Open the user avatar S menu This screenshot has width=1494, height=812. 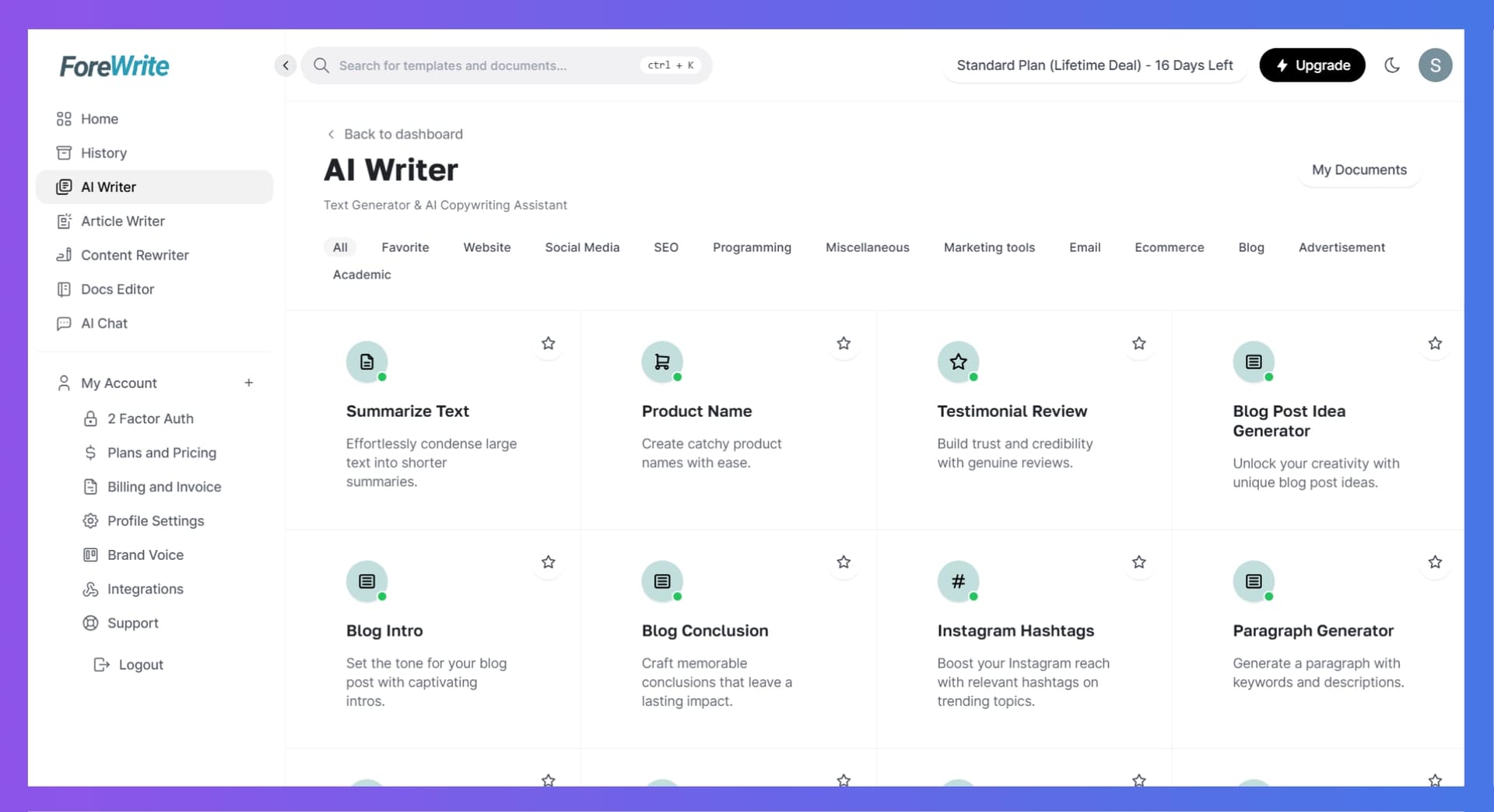pyautogui.click(x=1435, y=65)
